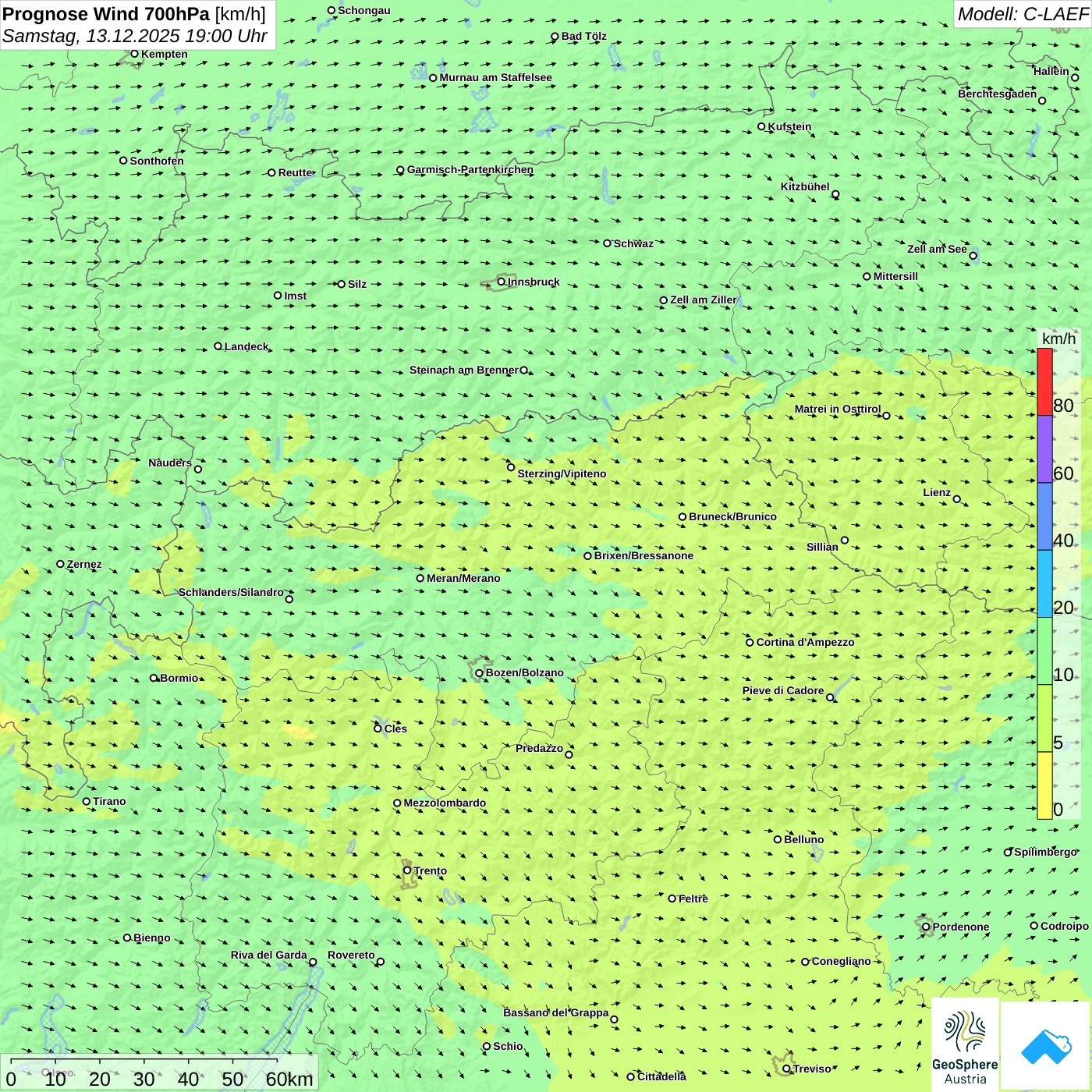1092x1092 pixels.
Task: Click the Schlanders/Silandro label
Action: coord(232,592)
